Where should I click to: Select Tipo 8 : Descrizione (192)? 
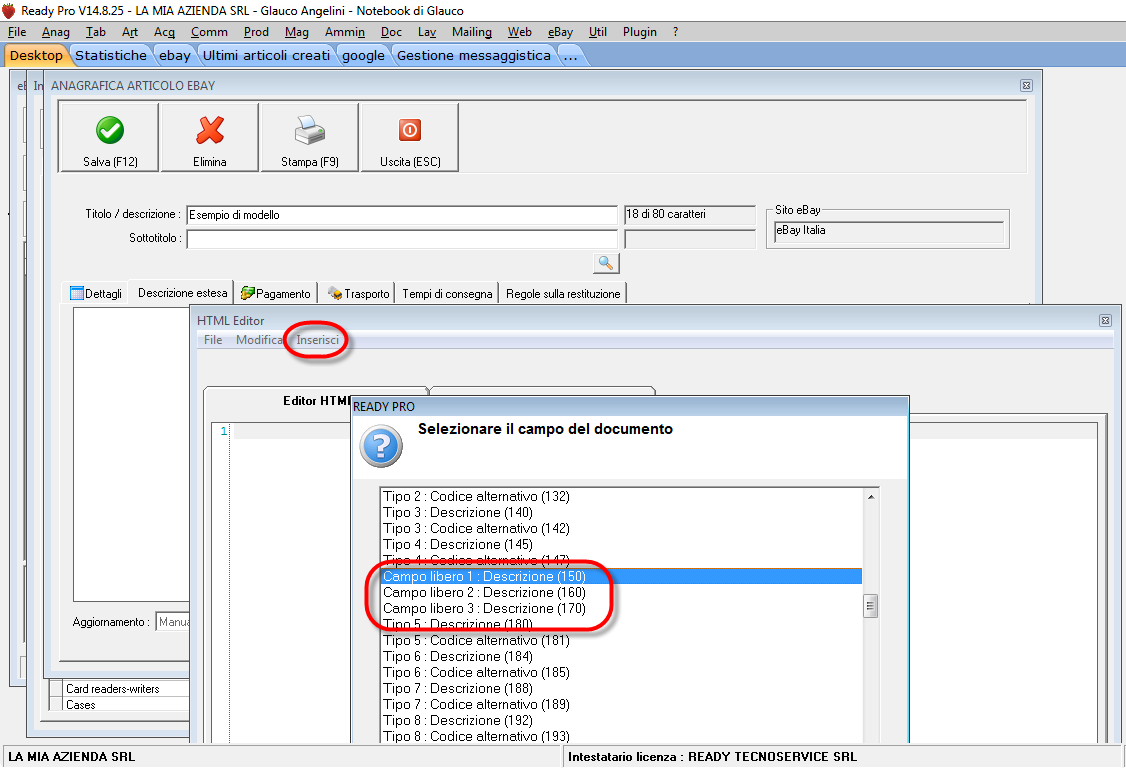622,720
